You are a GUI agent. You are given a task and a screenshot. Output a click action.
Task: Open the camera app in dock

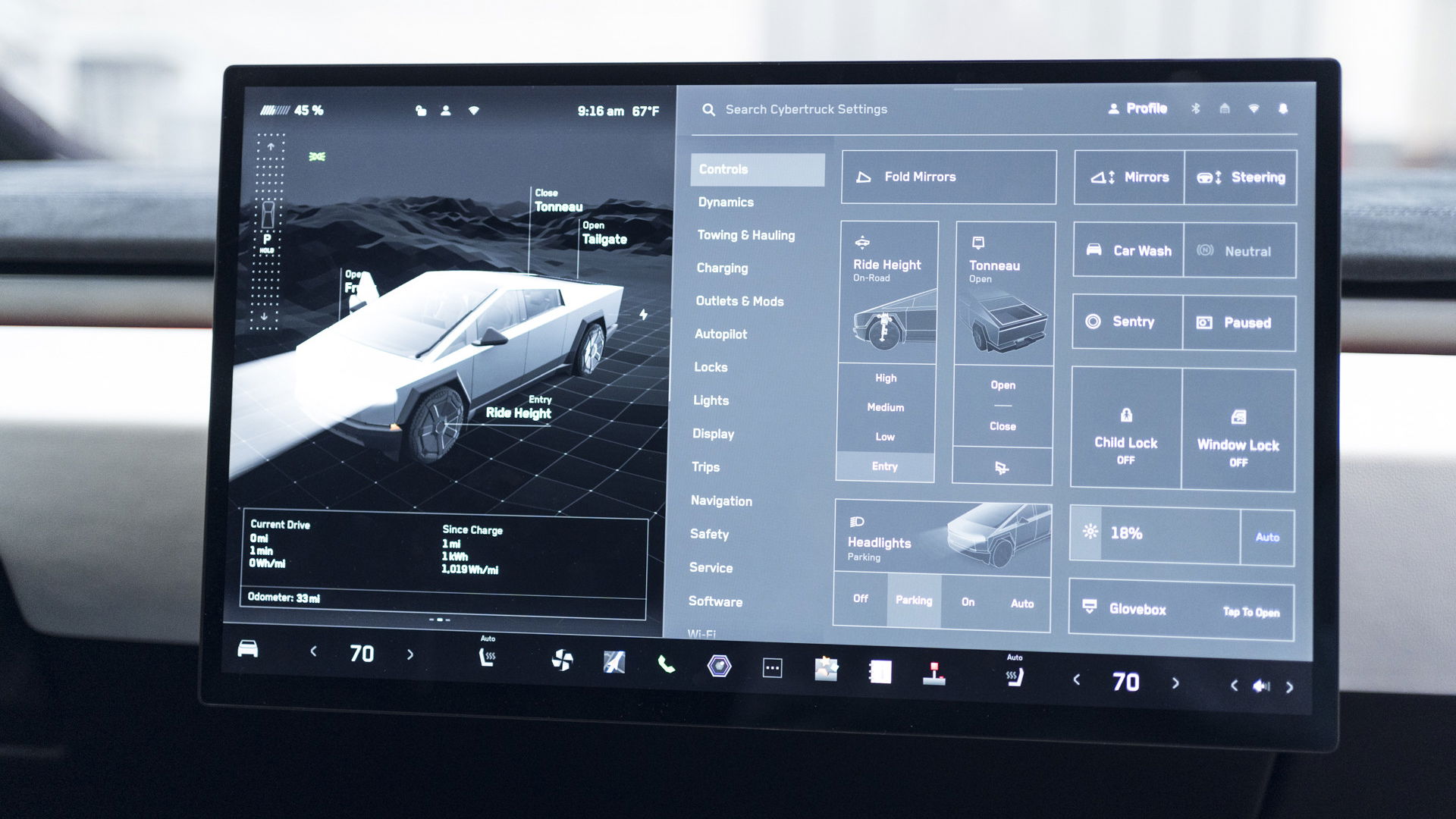tap(719, 666)
